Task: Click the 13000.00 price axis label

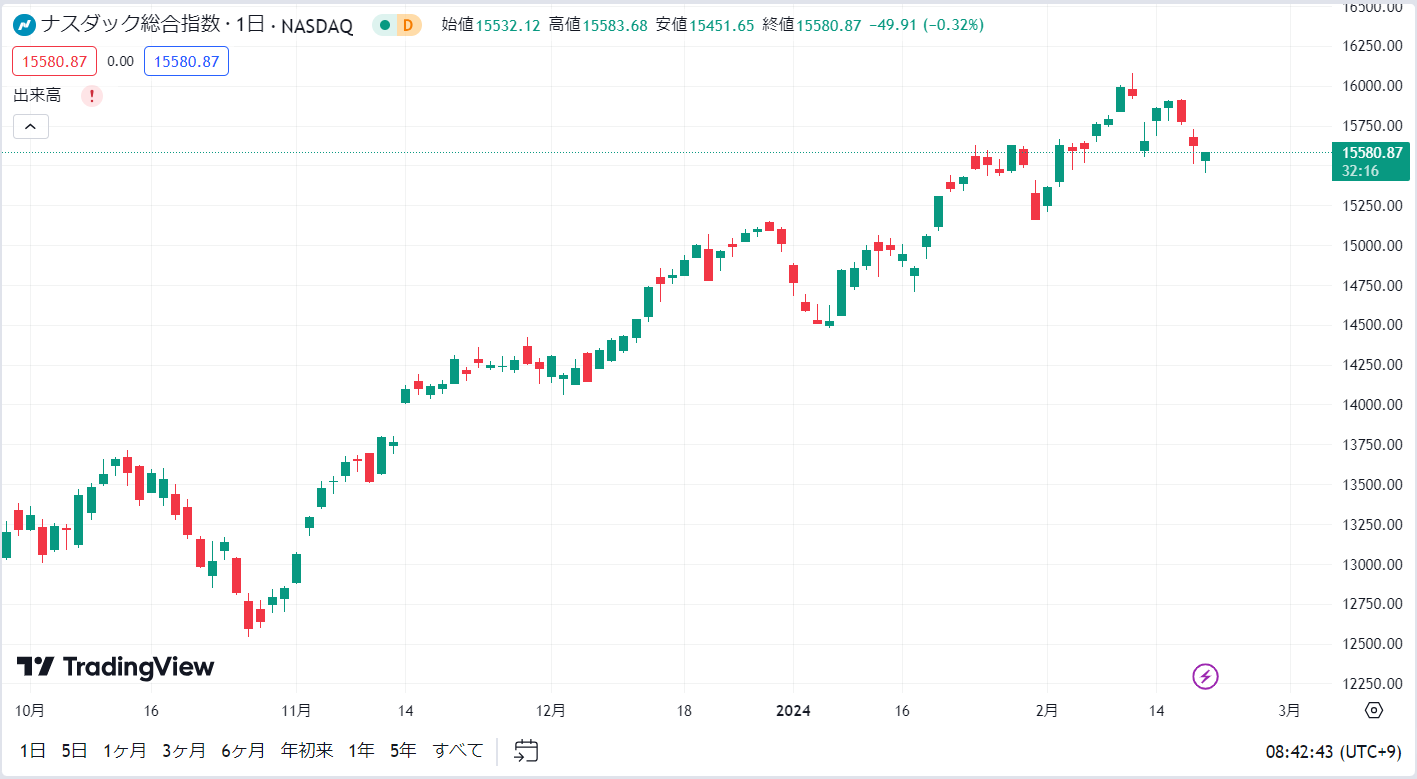Action: coord(1372,564)
